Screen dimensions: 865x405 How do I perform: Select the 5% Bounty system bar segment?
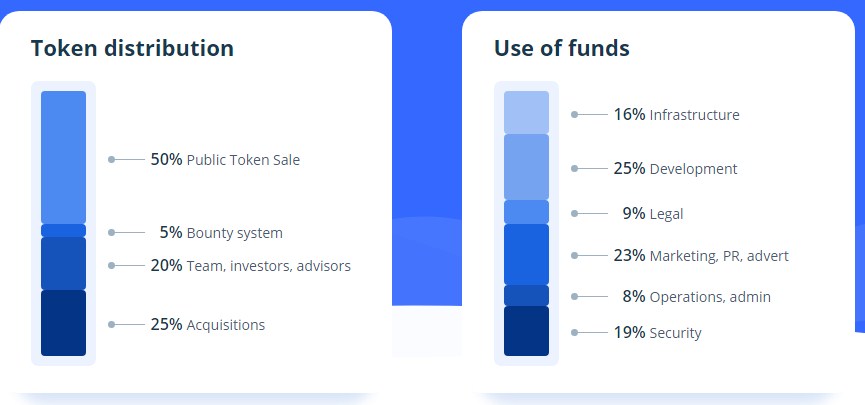pos(63,231)
